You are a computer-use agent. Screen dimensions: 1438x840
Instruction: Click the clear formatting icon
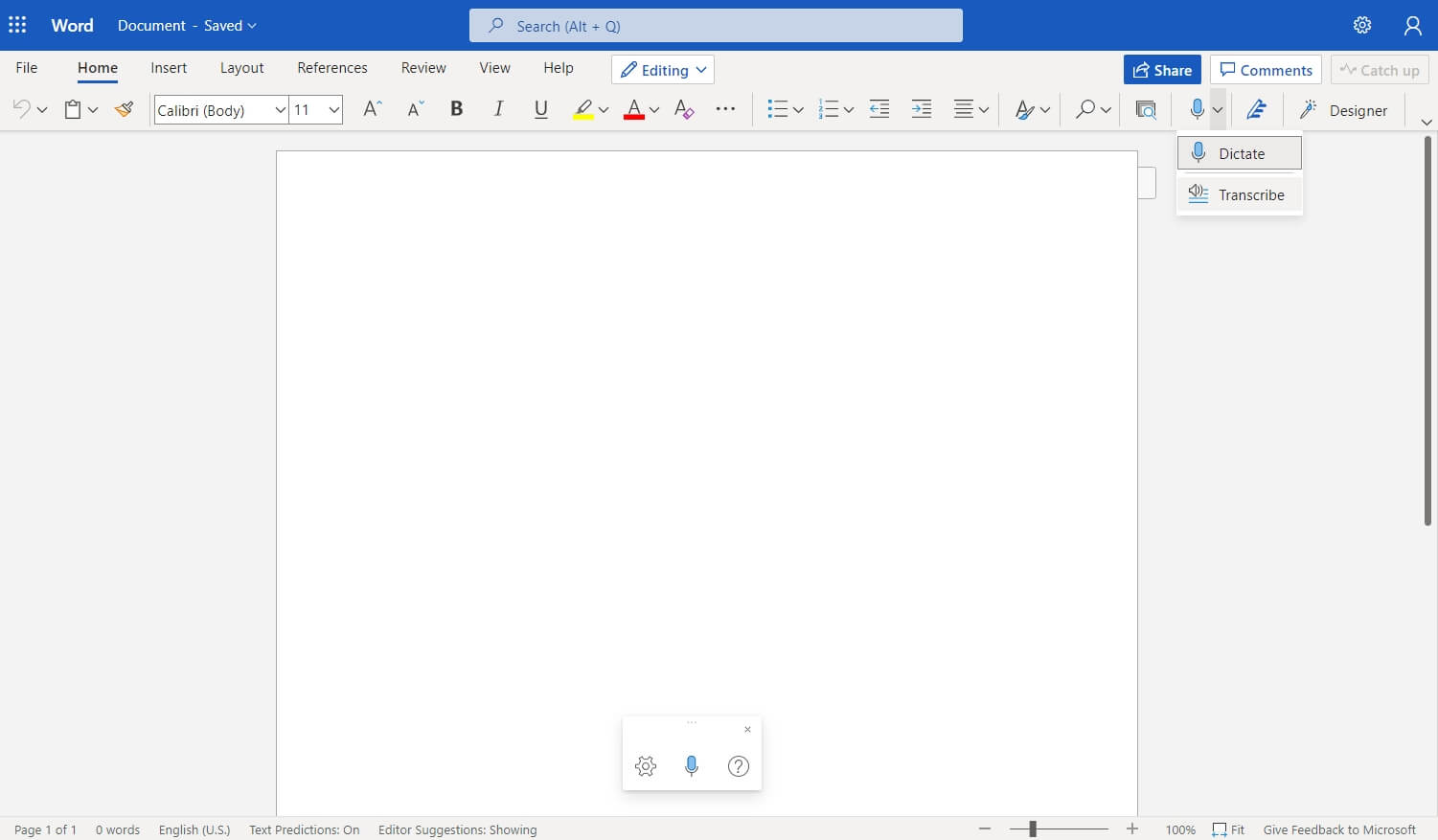(x=684, y=109)
